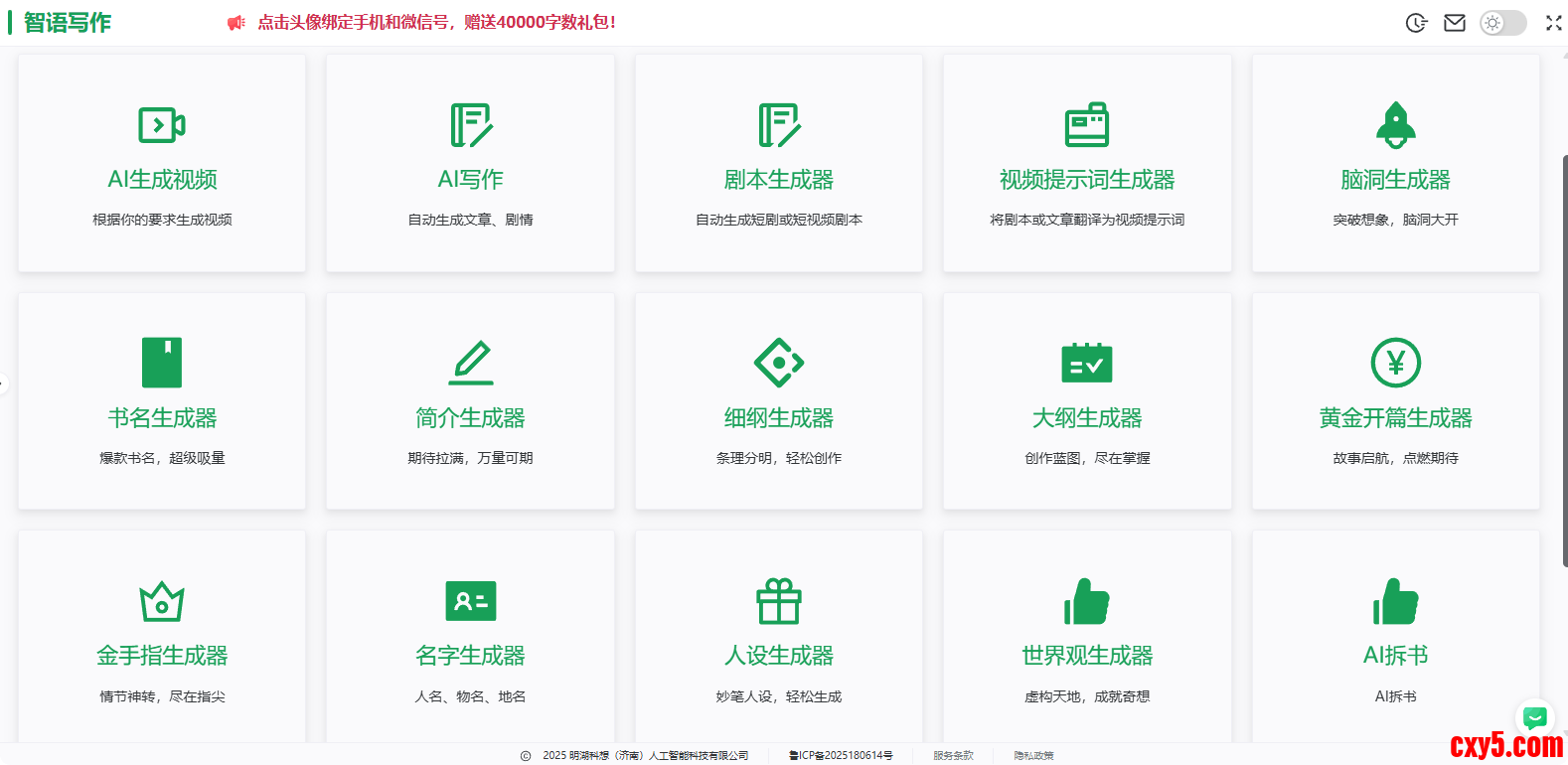Click the 书名生成器 title
1568x765 pixels.
162,418
